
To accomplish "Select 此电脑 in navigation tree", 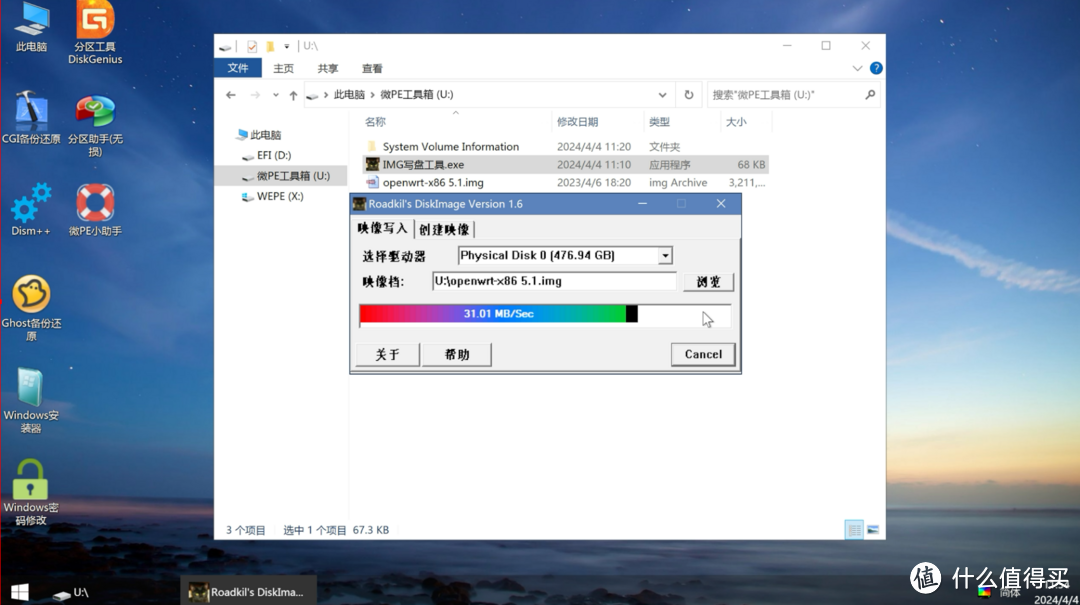I will 258,135.
